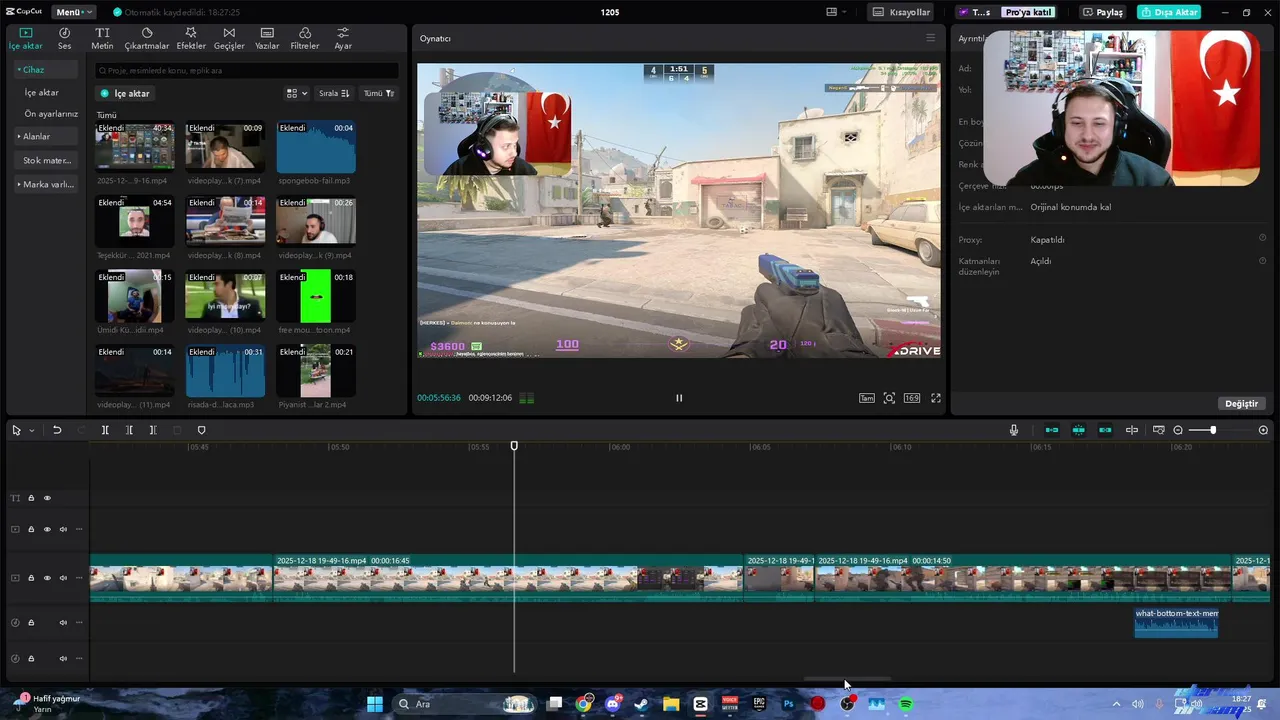Mute the main video track audio
The height and width of the screenshot is (720, 1280).
tap(63, 578)
